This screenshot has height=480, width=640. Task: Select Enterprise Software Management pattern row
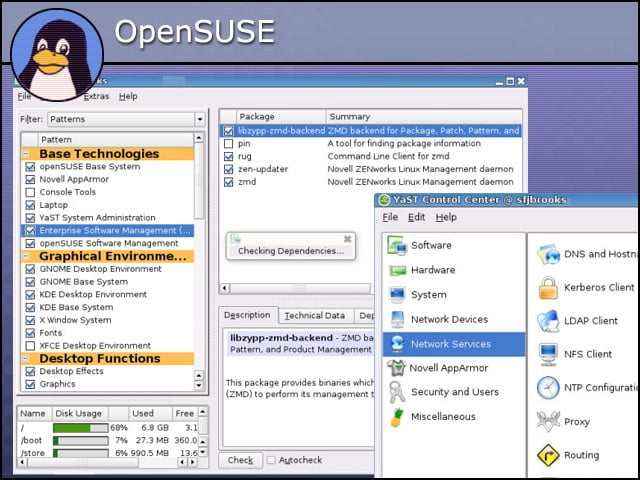click(107, 231)
